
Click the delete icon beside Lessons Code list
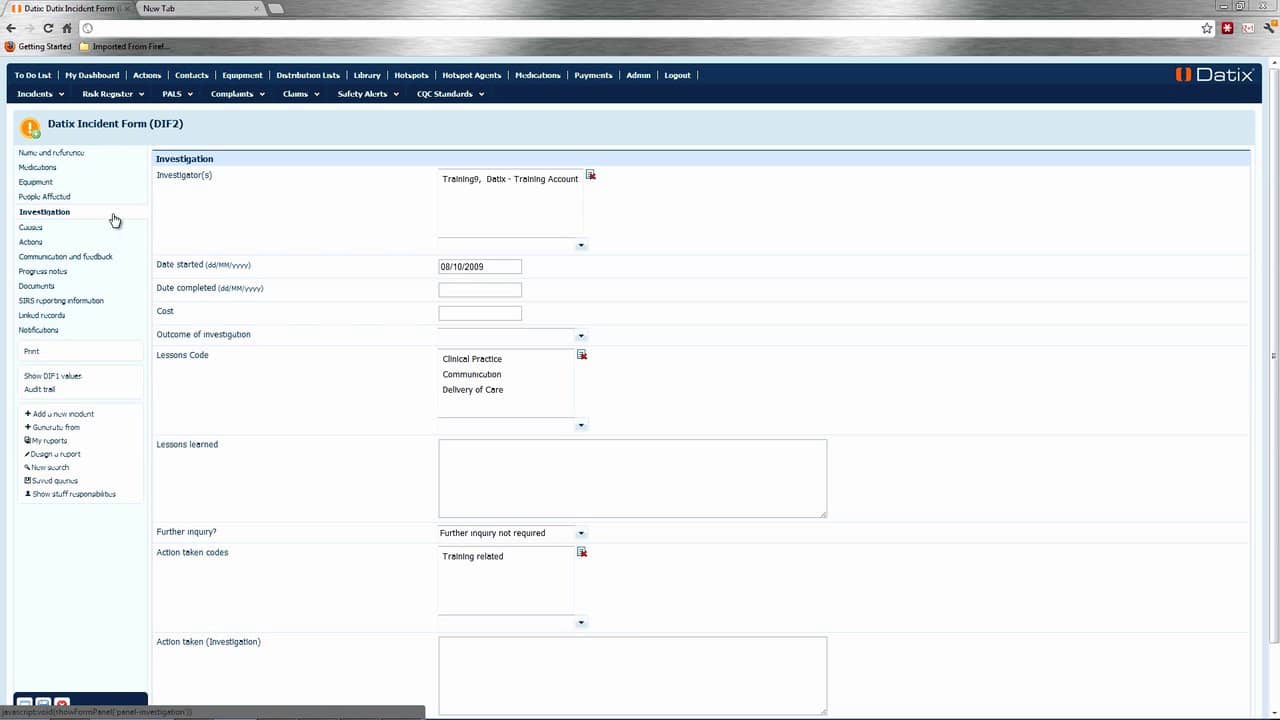[x=582, y=355]
